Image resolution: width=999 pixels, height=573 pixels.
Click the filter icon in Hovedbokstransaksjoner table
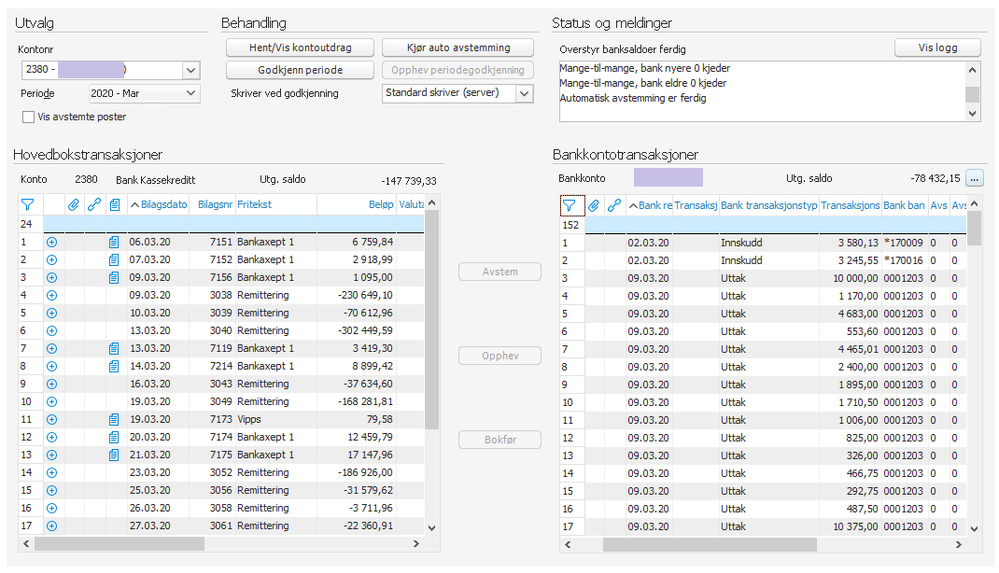tap(27, 204)
